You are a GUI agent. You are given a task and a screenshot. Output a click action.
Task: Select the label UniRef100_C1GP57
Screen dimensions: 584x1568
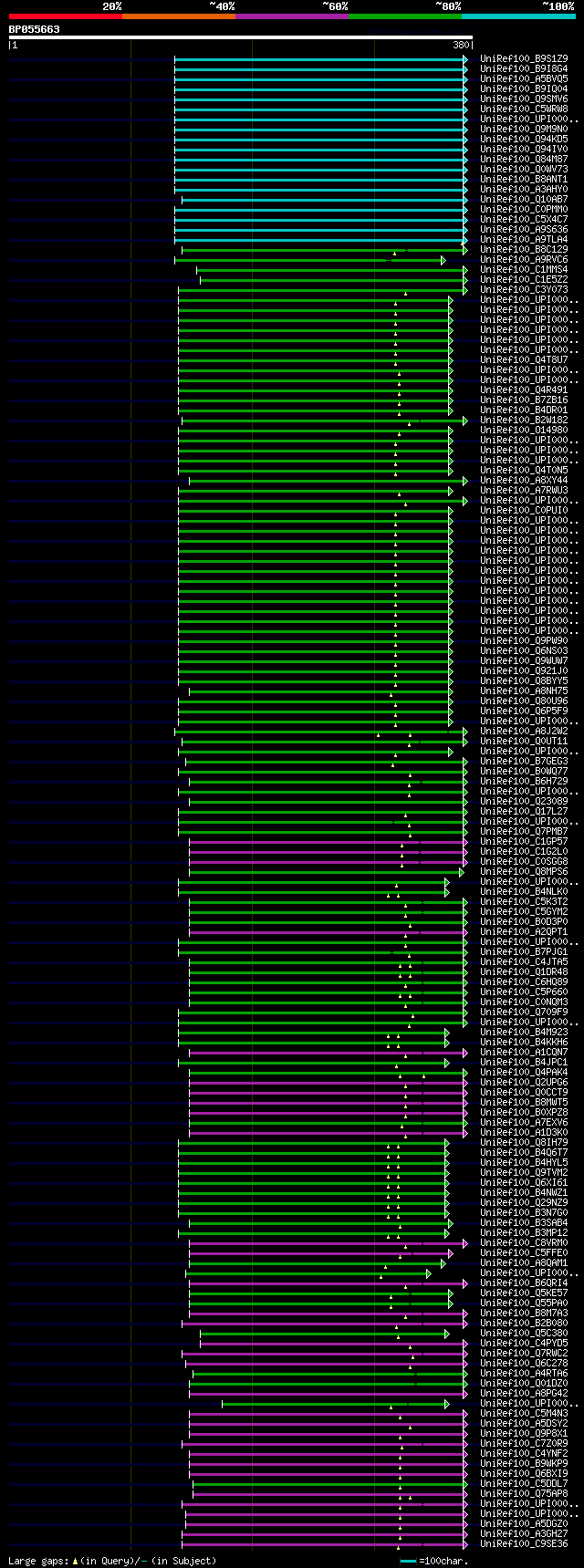click(524, 841)
